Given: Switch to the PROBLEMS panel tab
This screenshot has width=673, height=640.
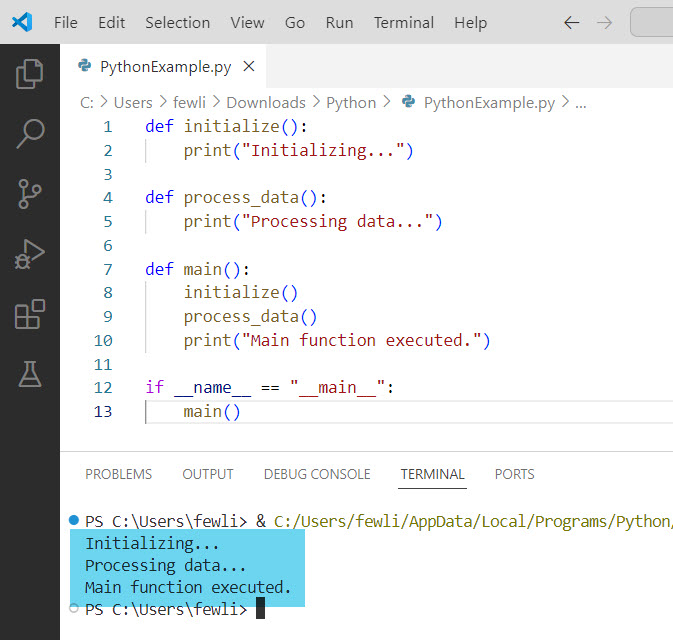Looking at the screenshot, I should [x=118, y=474].
